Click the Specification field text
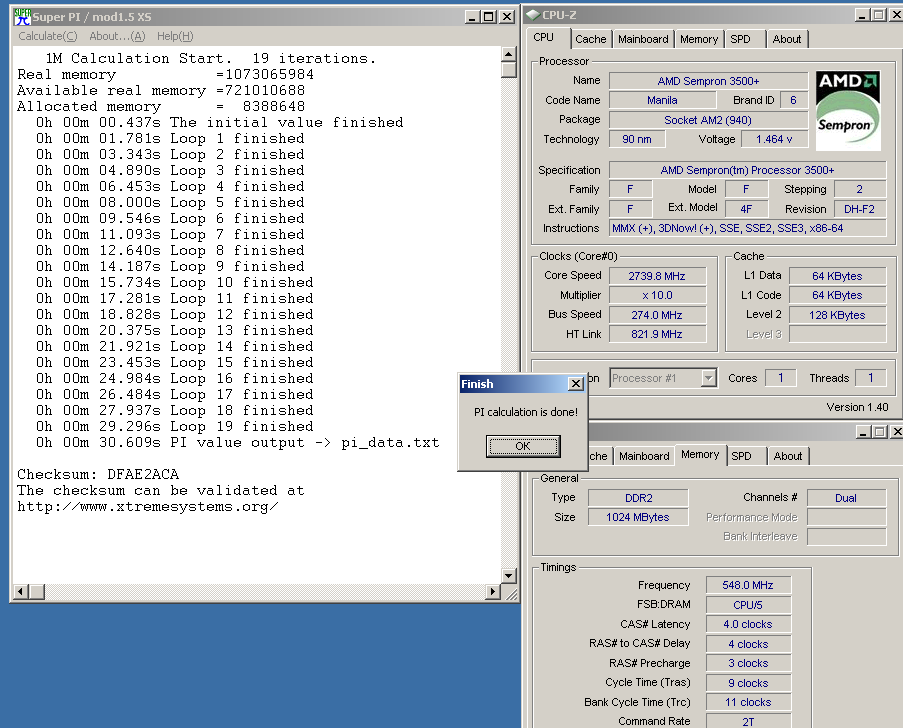Image resolution: width=903 pixels, height=728 pixels. 748,170
